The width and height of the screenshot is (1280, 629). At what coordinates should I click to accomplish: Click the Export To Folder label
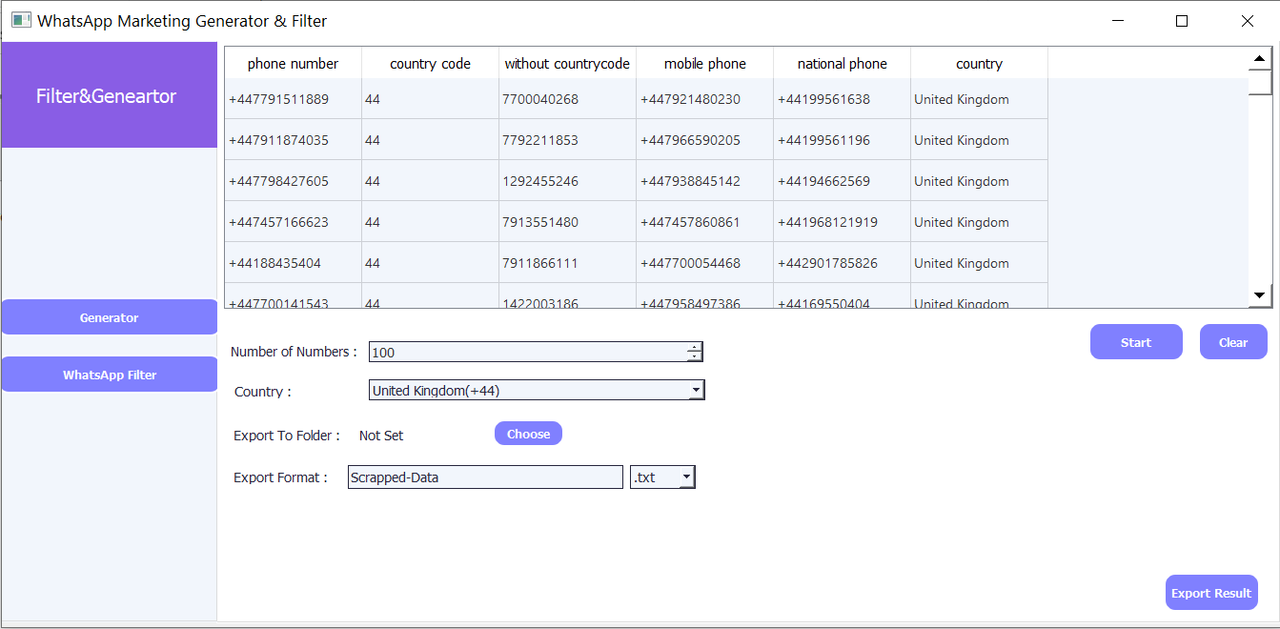pyautogui.click(x=287, y=435)
